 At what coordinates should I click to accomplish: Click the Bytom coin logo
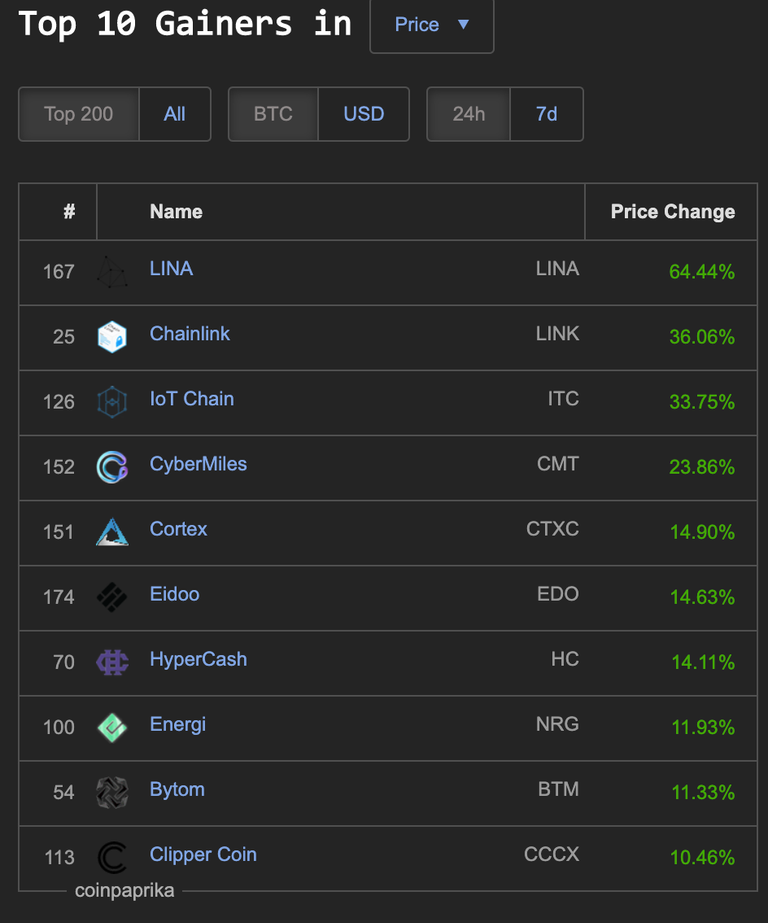tap(112, 792)
